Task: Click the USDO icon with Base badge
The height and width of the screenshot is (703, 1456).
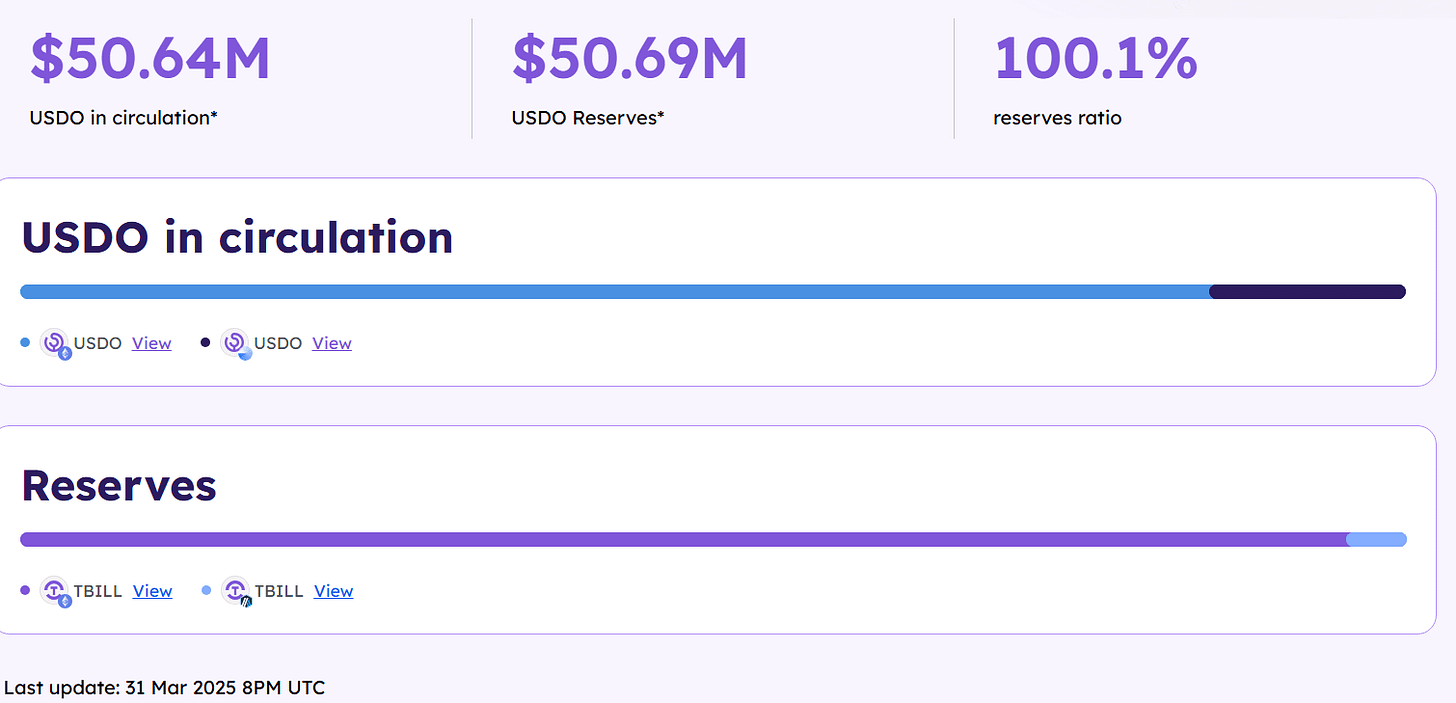Action: point(237,344)
